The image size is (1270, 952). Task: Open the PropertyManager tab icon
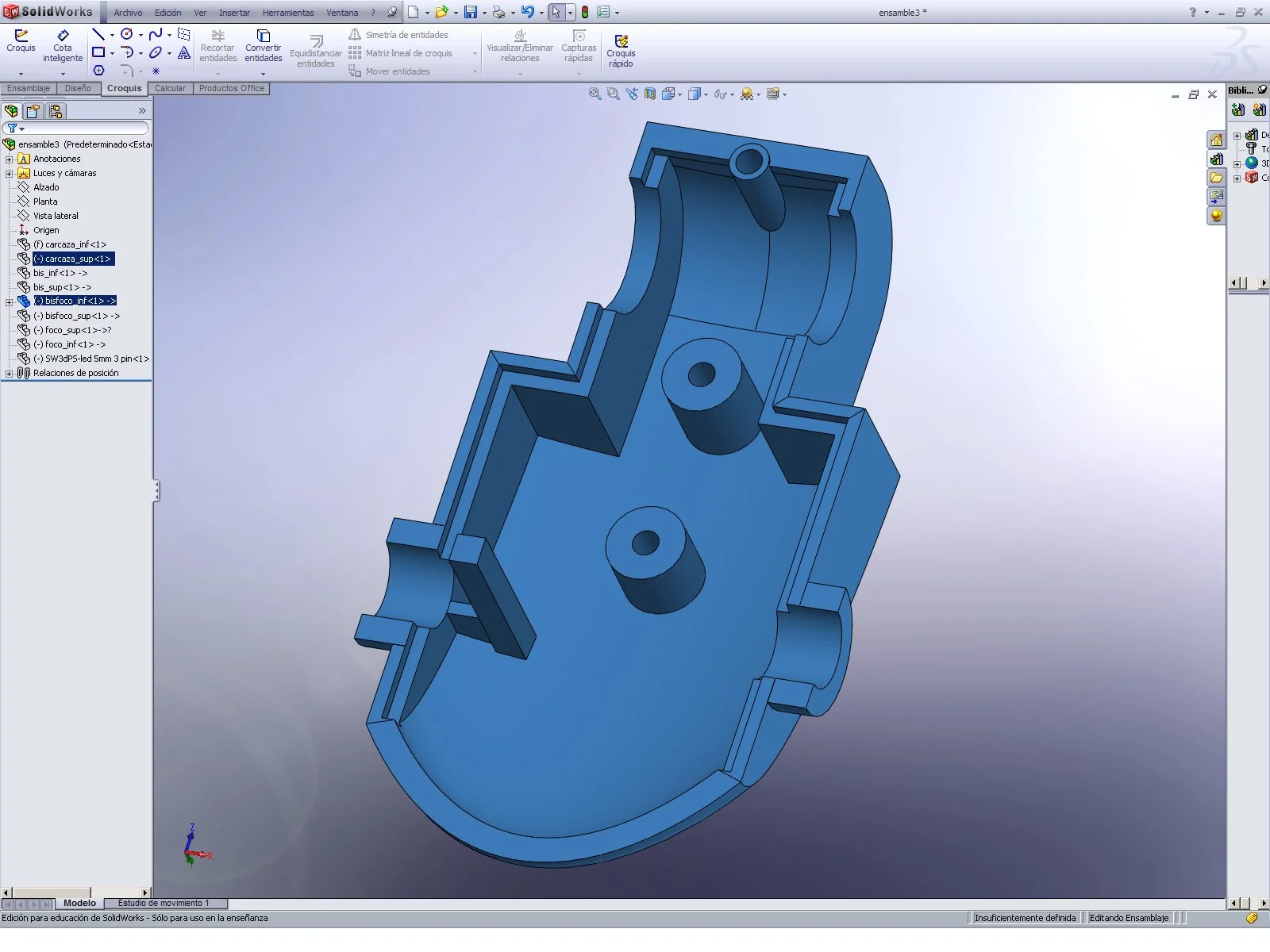[x=33, y=111]
